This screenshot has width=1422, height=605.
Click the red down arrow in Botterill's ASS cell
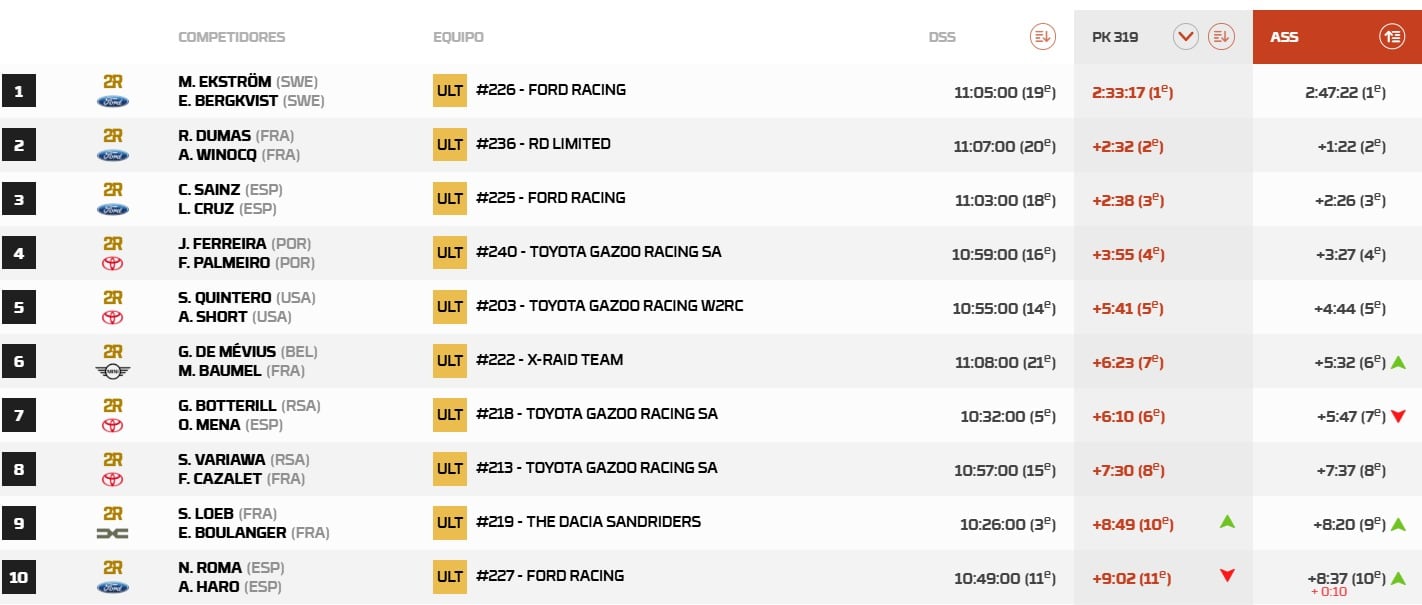[1398, 416]
